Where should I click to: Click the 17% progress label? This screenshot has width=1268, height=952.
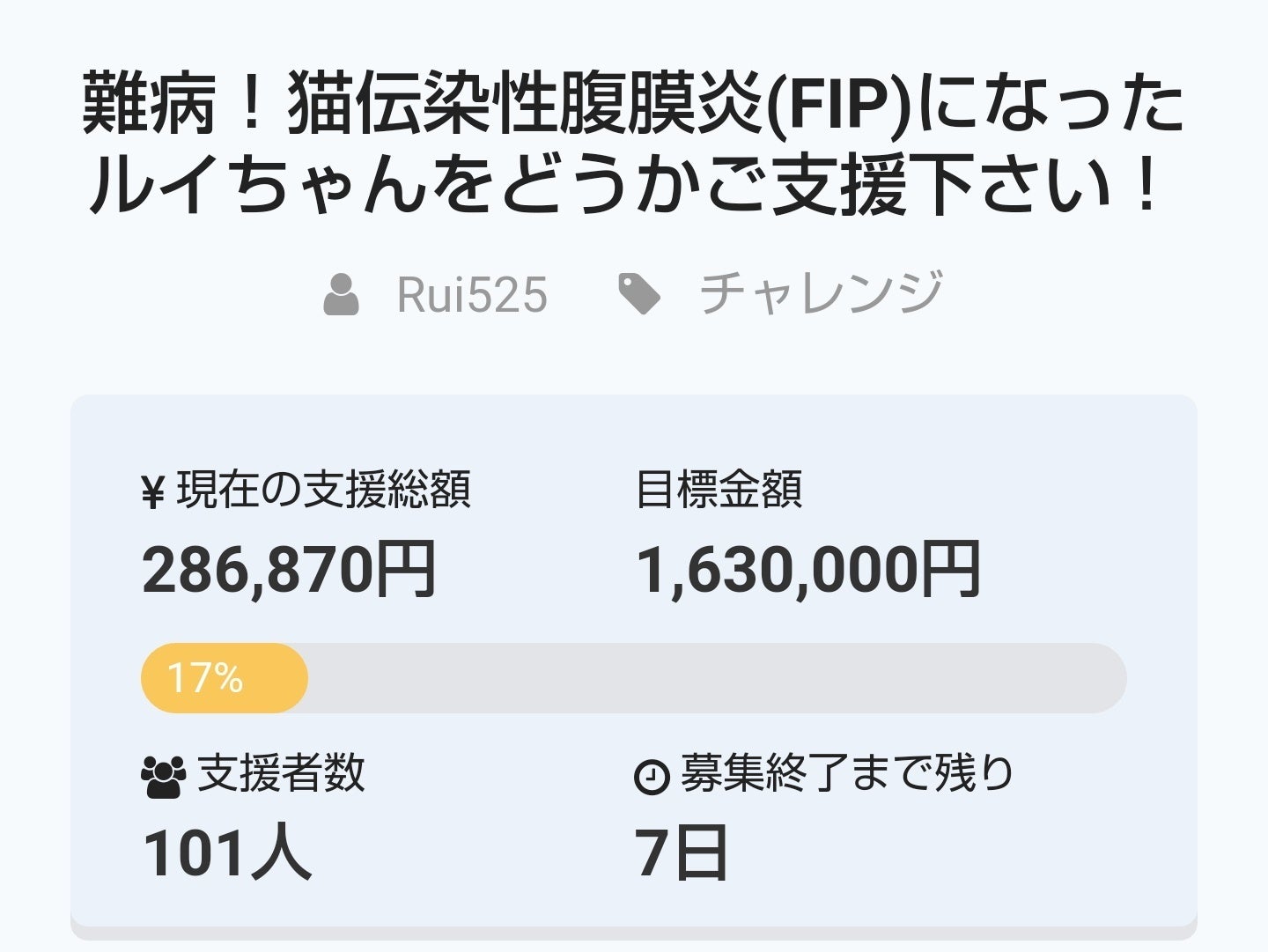205,678
